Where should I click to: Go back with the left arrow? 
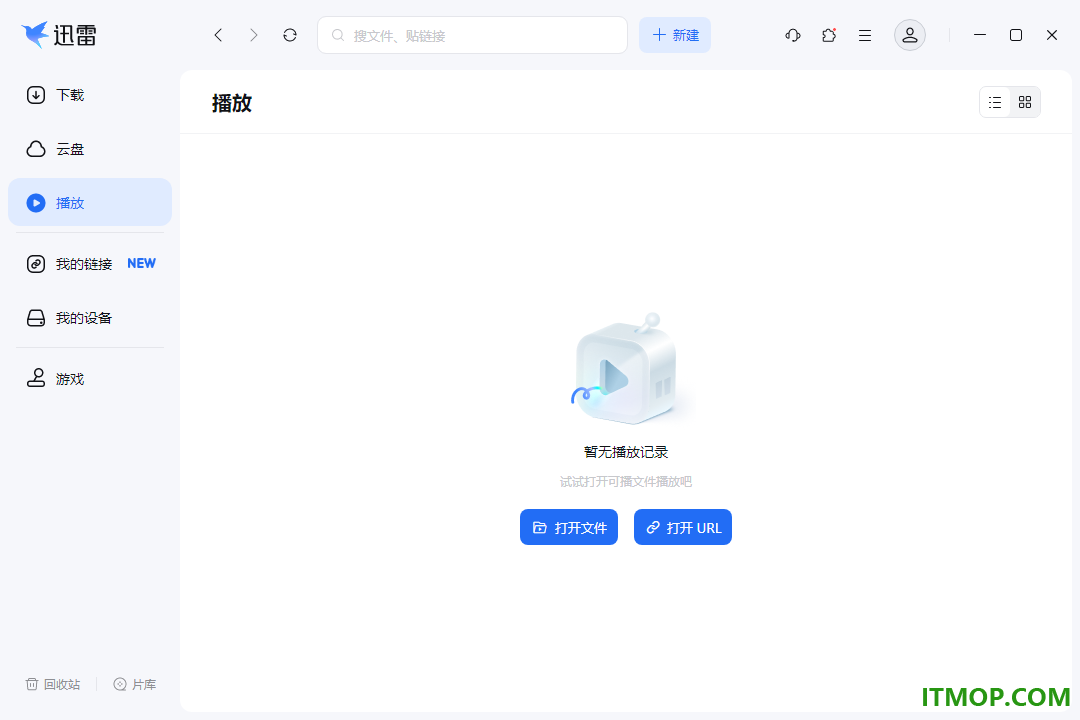pos(218,35)
